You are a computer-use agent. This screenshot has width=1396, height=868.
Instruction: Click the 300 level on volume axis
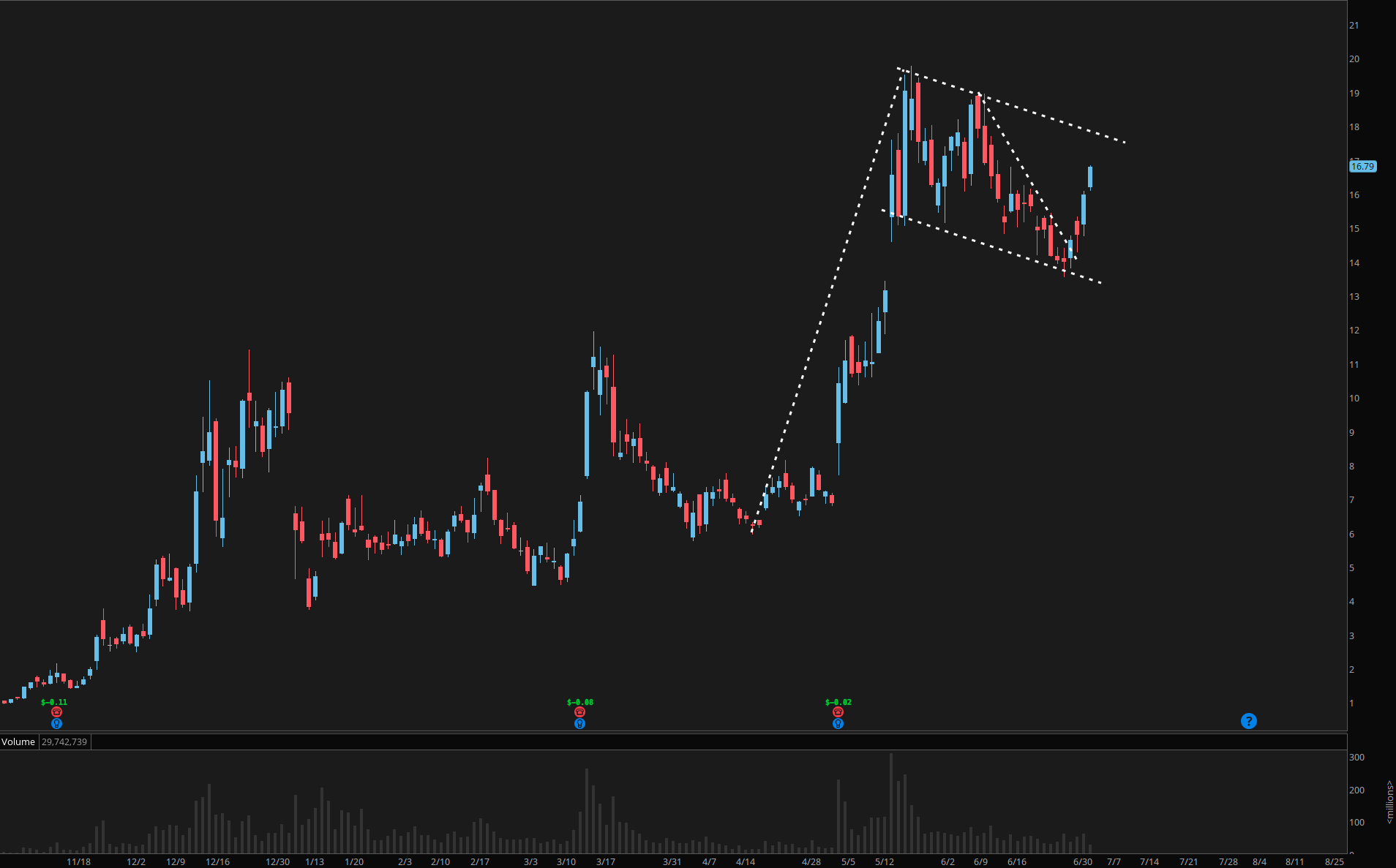[x=1356, y=758]
